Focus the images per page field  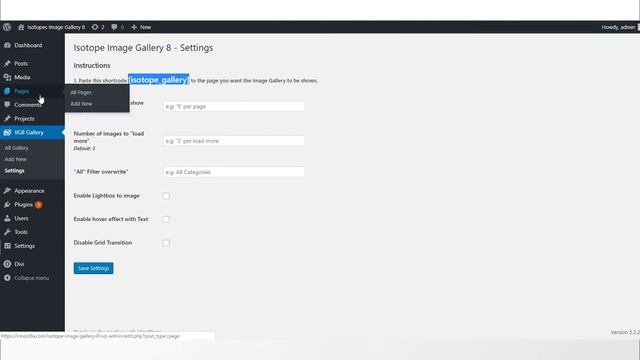[x=233, y=107]
